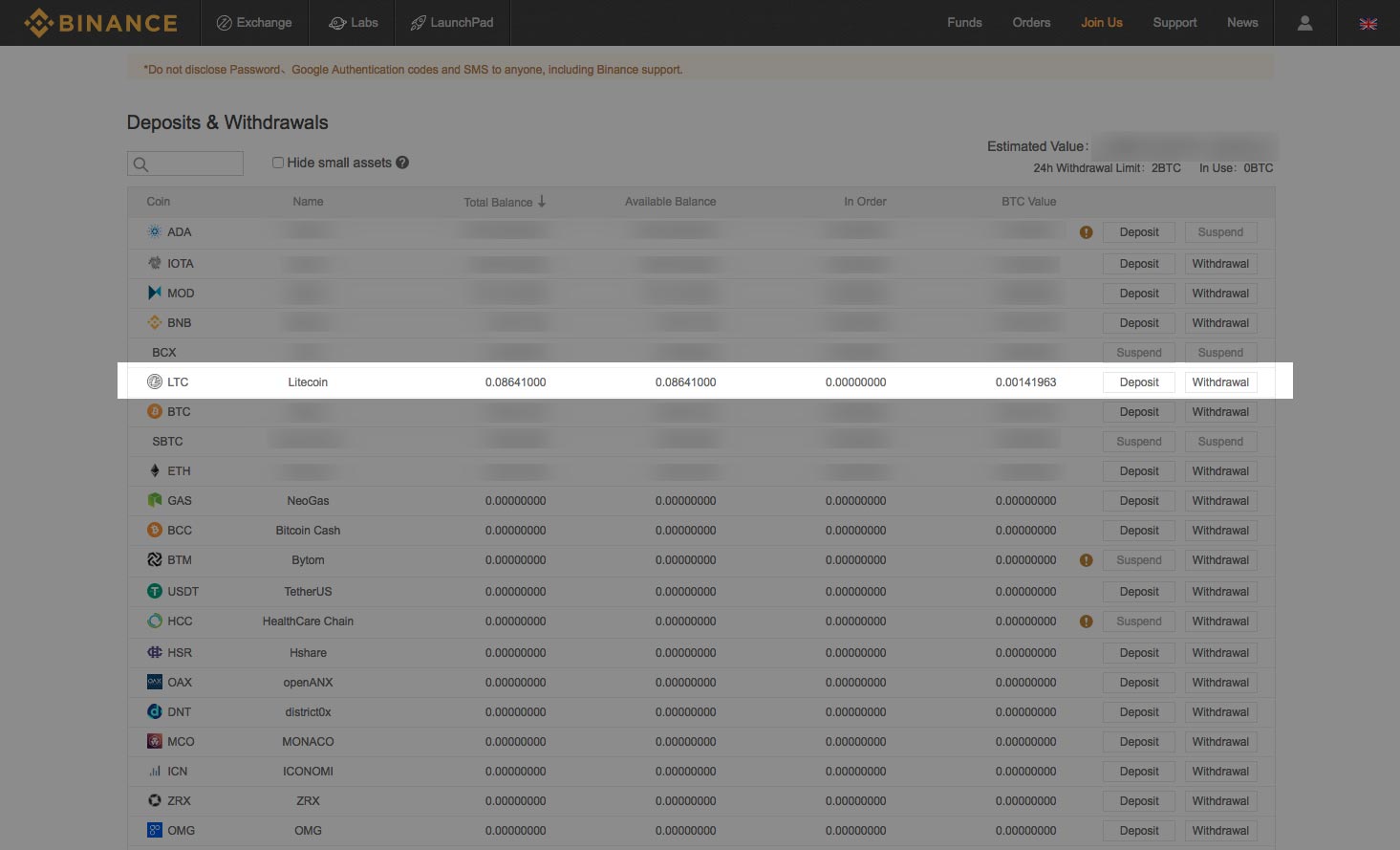The width and height of the screenshot is (1400, 850).
Task: Click Deposit in the ETH row
Action: pyautogui.click(x=1139, y=470)
